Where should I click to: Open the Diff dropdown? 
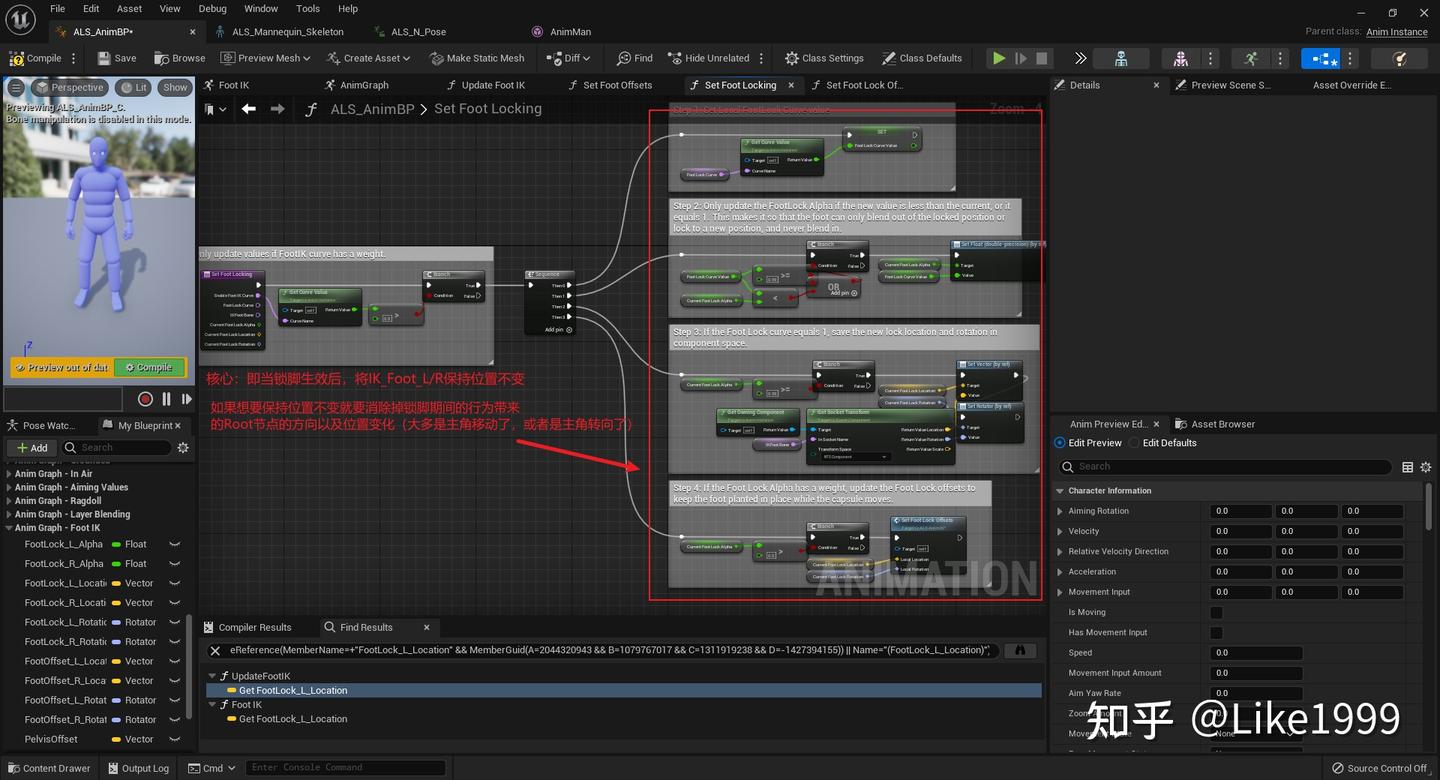click(x=570, y=58)
